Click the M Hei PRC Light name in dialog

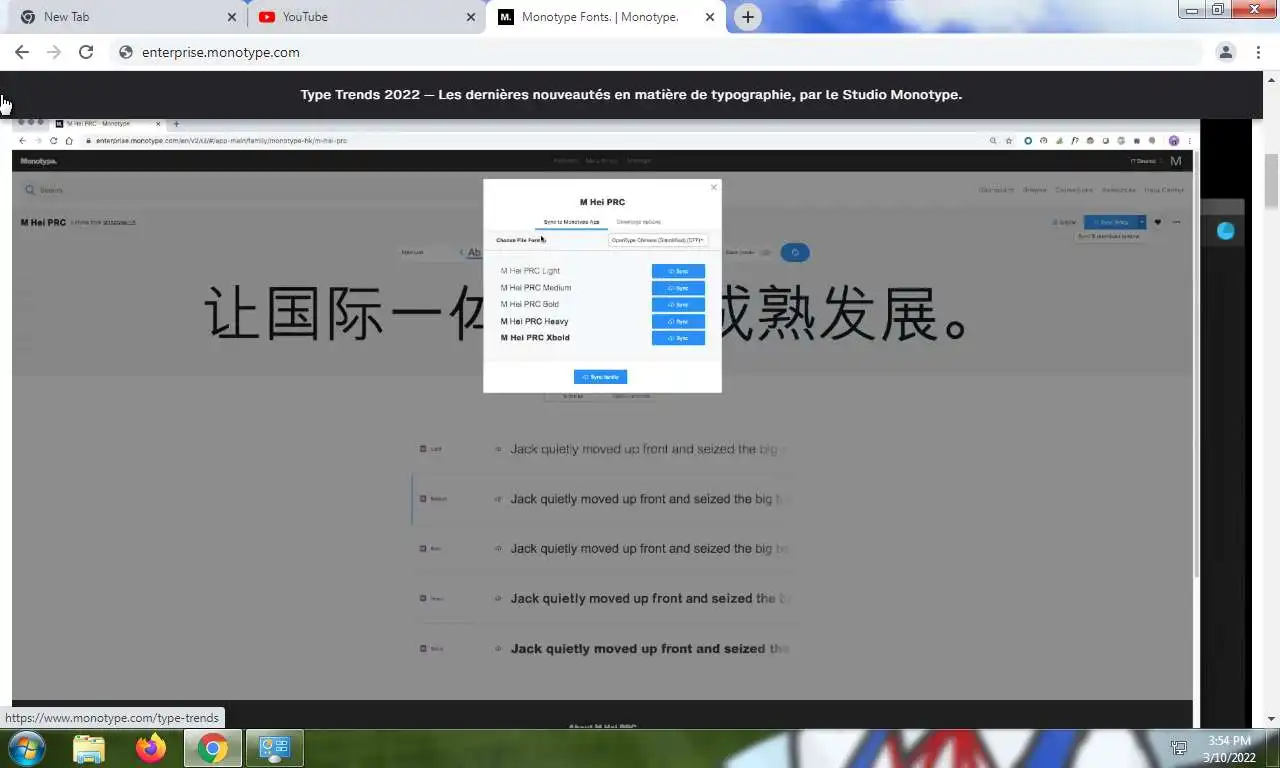[x=530, y=271]
